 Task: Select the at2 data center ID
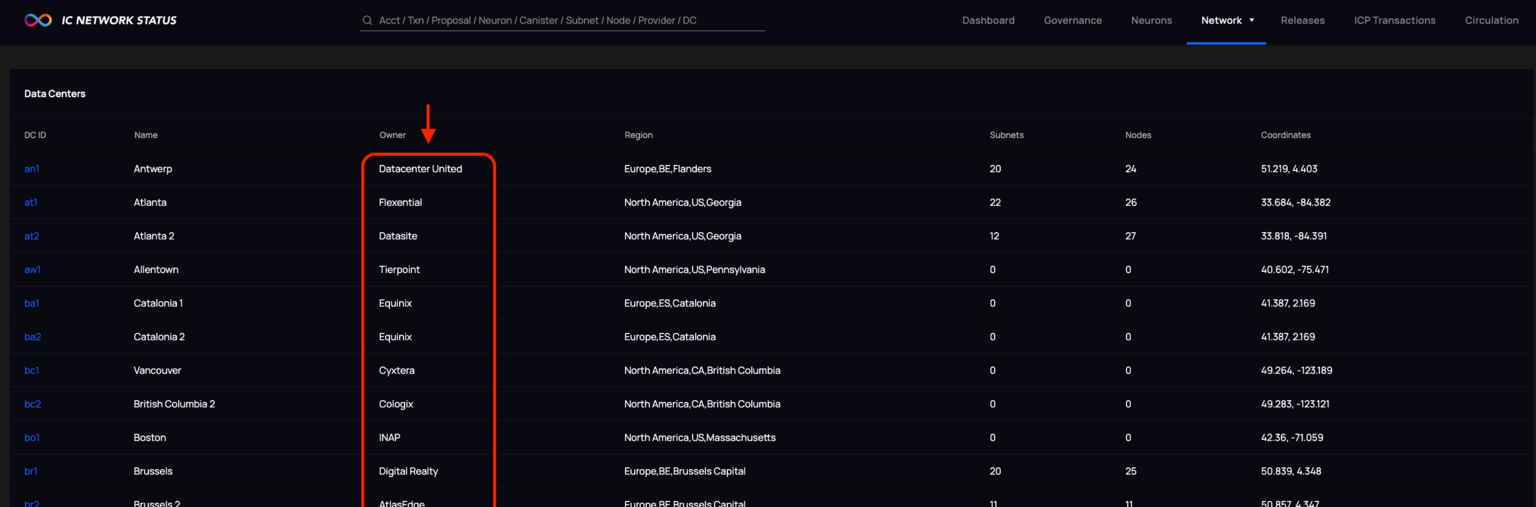click(x=32, y=236)
